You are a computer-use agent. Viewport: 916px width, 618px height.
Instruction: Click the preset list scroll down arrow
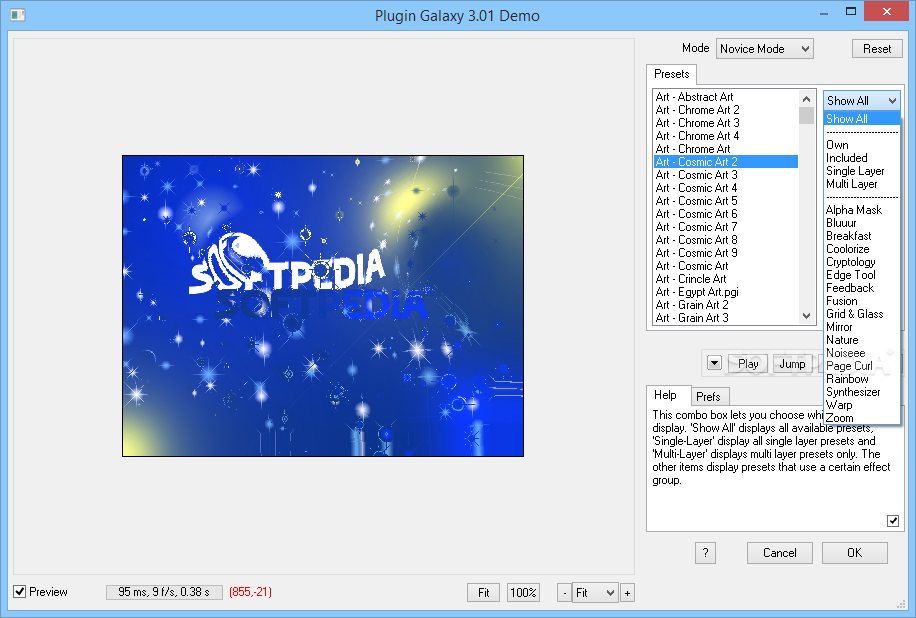click(x=806, y=316)
